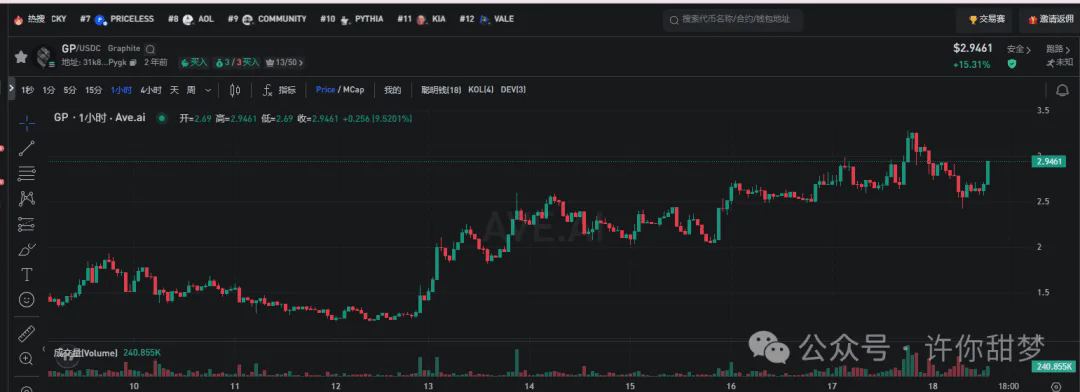Click the $2.9461 price header
1080x392 pixels.
(x=973, y=48)
